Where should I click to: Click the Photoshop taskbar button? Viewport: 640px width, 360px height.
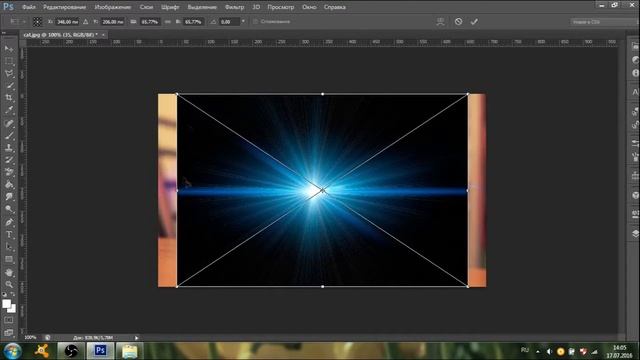click(x=100, y=351)
